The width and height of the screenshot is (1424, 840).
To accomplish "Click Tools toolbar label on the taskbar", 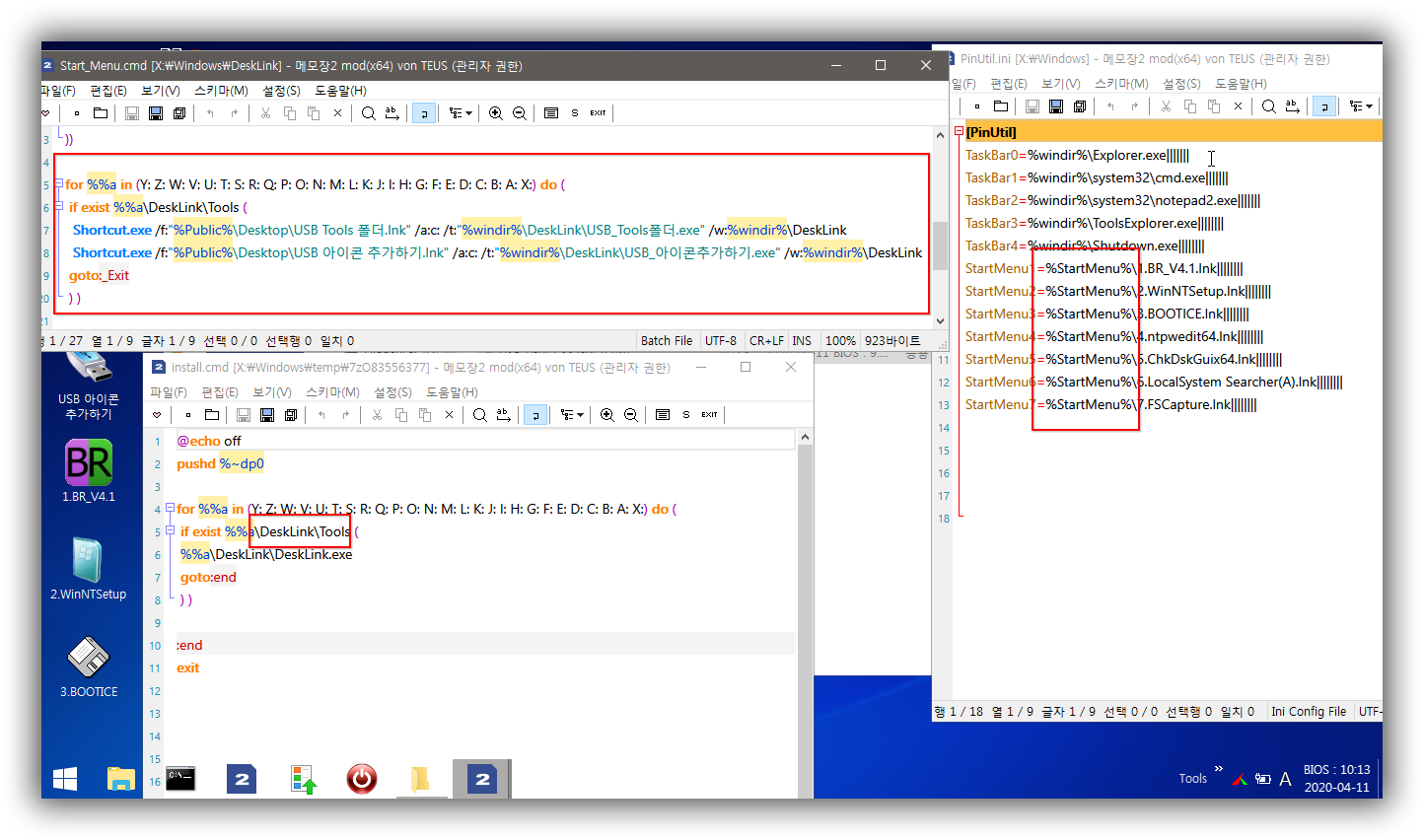I will [1193, 779].
